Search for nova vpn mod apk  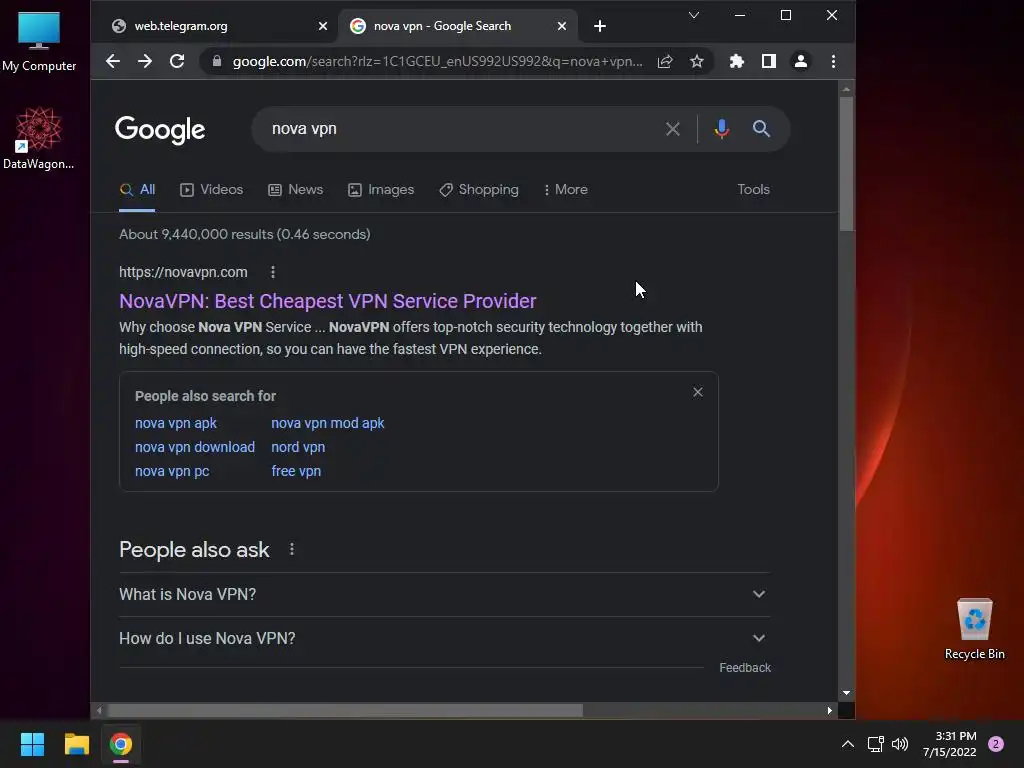(328, 423)
